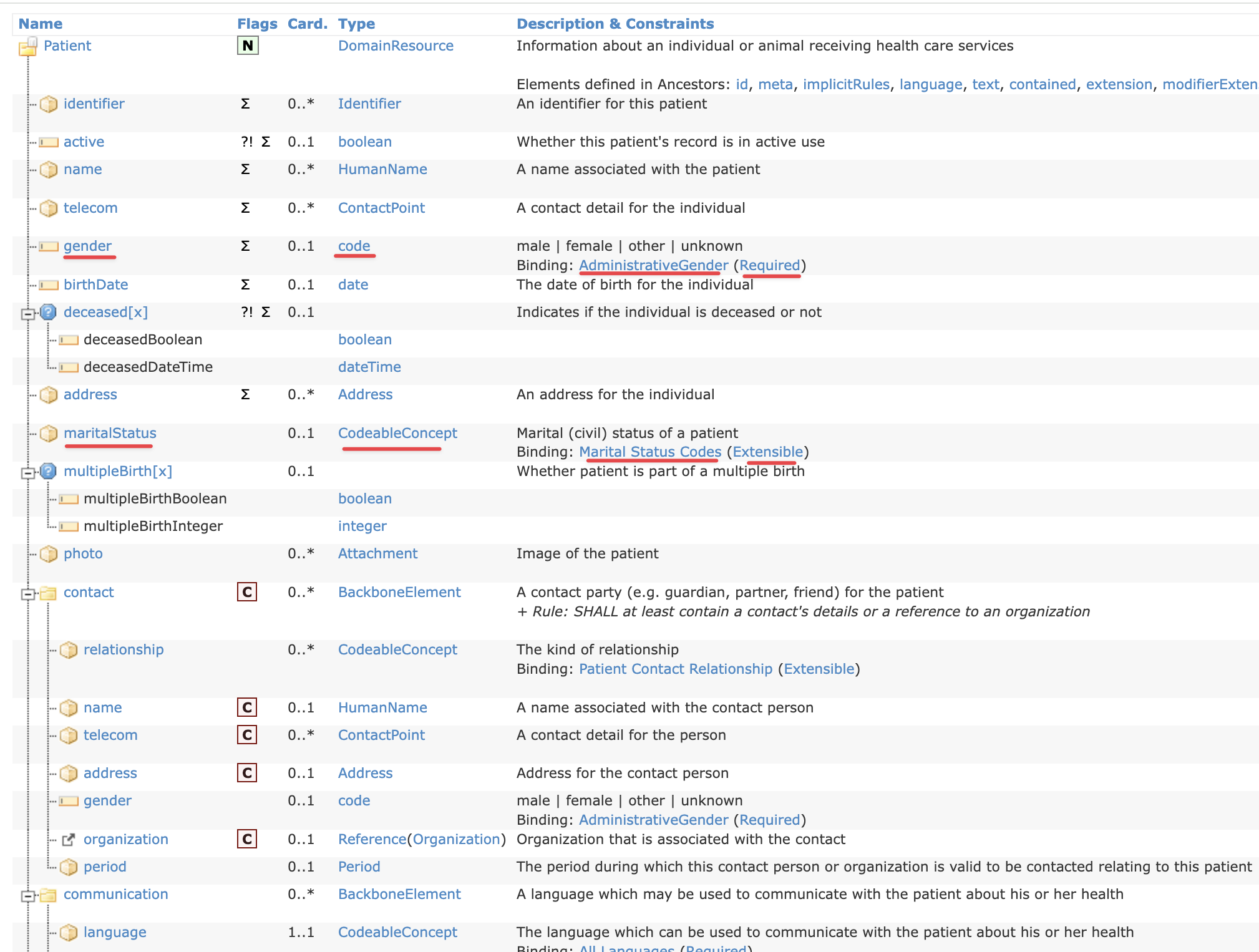This screenshot has width=1259, height=952.
Task: Open the Attachment type link
Action: click(377, 553)
